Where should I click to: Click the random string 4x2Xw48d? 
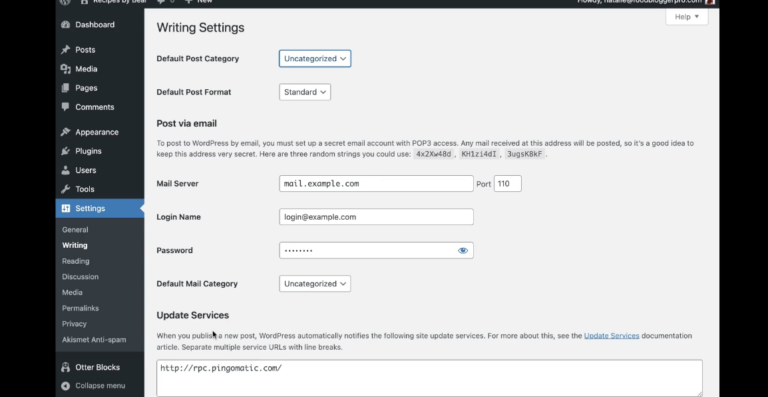point(433,154)
